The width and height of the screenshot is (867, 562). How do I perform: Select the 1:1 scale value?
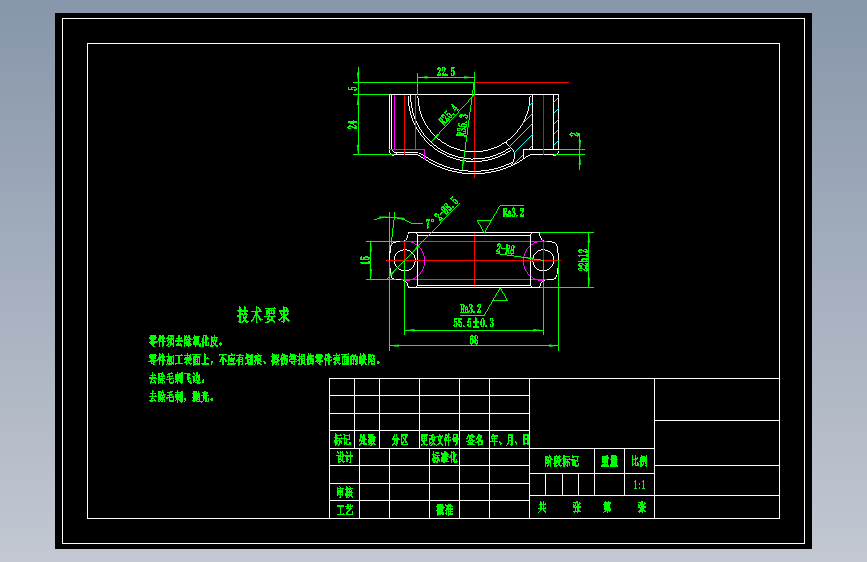[x=639, y=485]
